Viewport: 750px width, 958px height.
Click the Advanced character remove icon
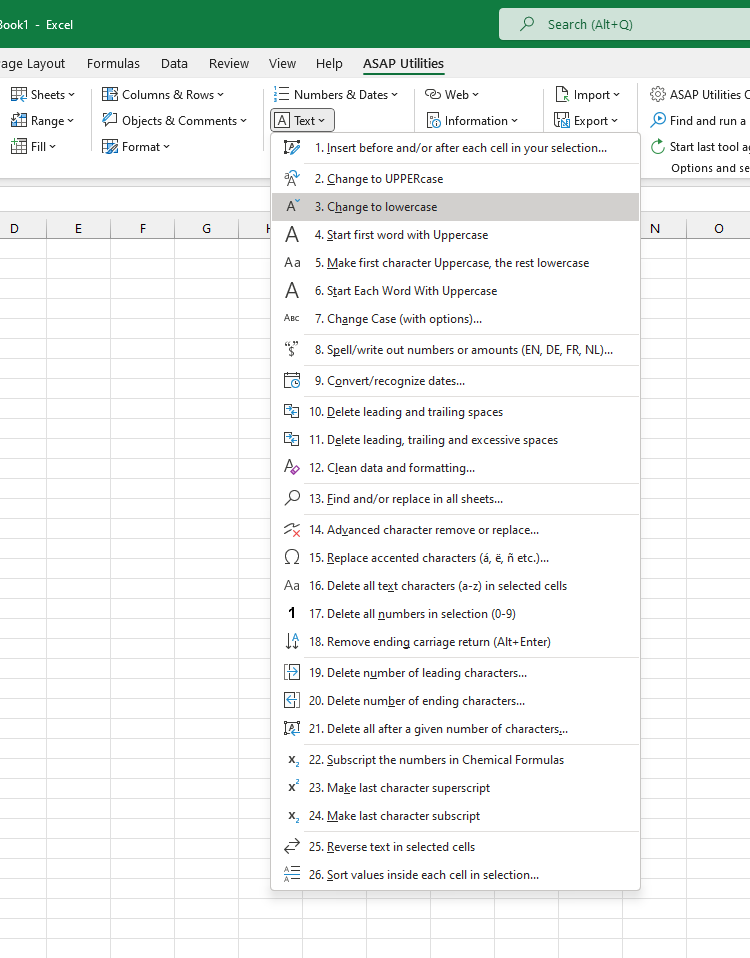click(292, 530)
